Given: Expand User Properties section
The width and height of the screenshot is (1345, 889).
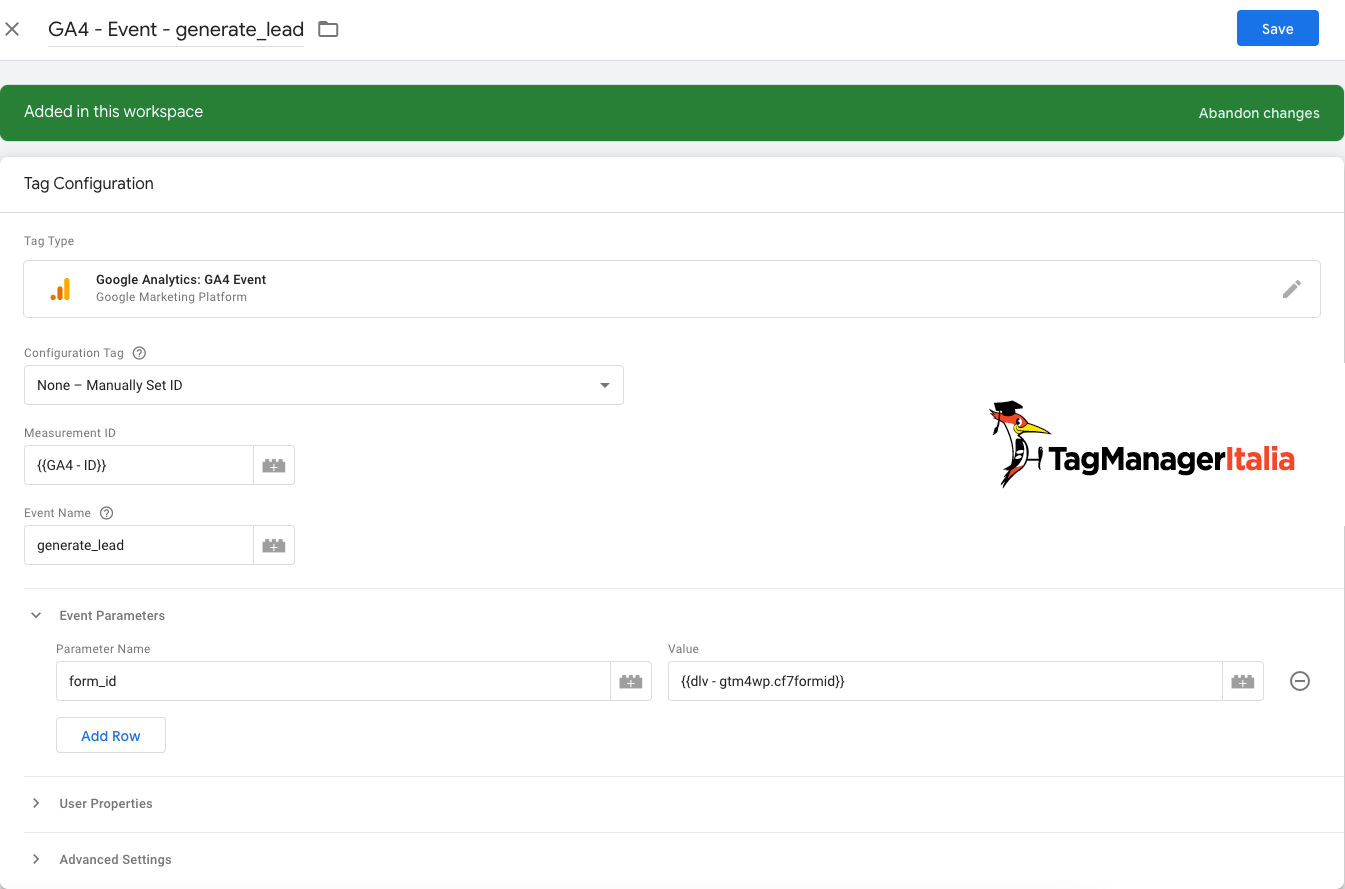Looking at the screenshot, I should 36,804.
